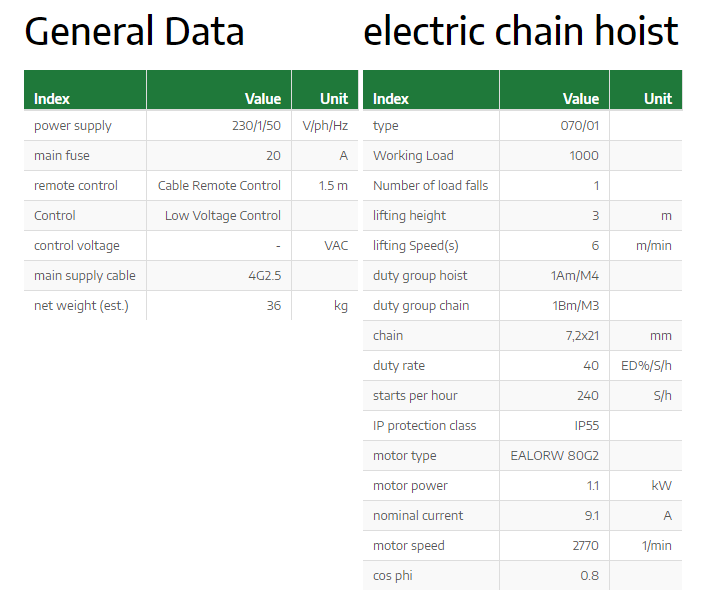Select the motor speed value 2770
704x612 pixels.
tap(585, 546)
